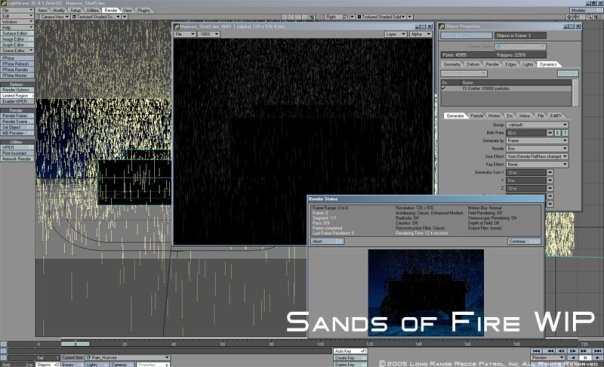Viewport: 604px width, 367px height.
Task: Open the Nozzle dropdown
Action: pos(537,149)
